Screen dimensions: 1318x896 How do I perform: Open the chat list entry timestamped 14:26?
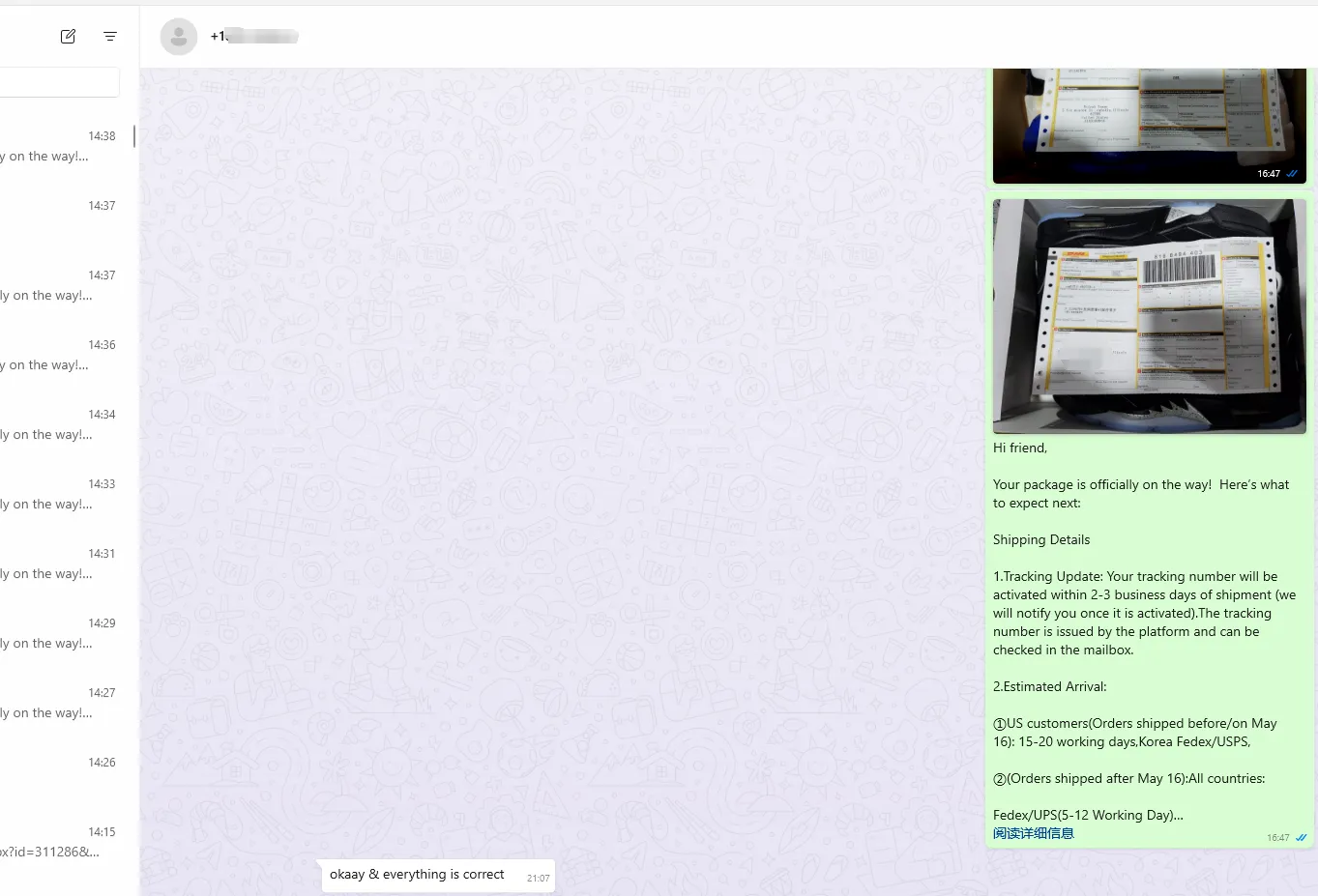click(66, 773)
